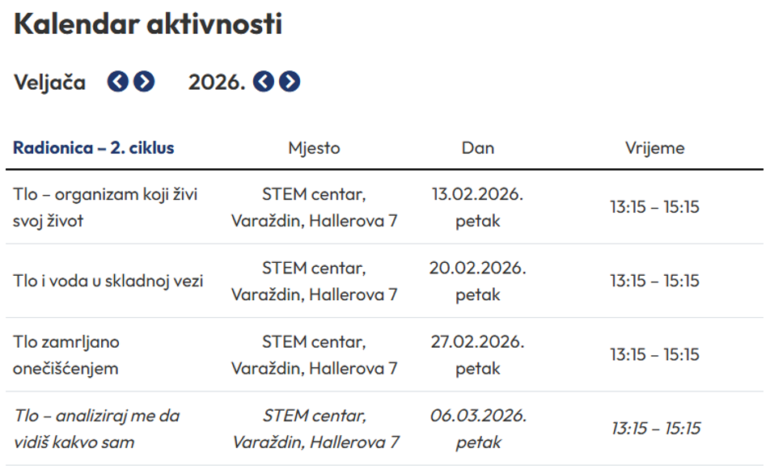The image size is (770, 474).
Task: Click the date 20.02.2026. petak
Action: pos(478,281)
